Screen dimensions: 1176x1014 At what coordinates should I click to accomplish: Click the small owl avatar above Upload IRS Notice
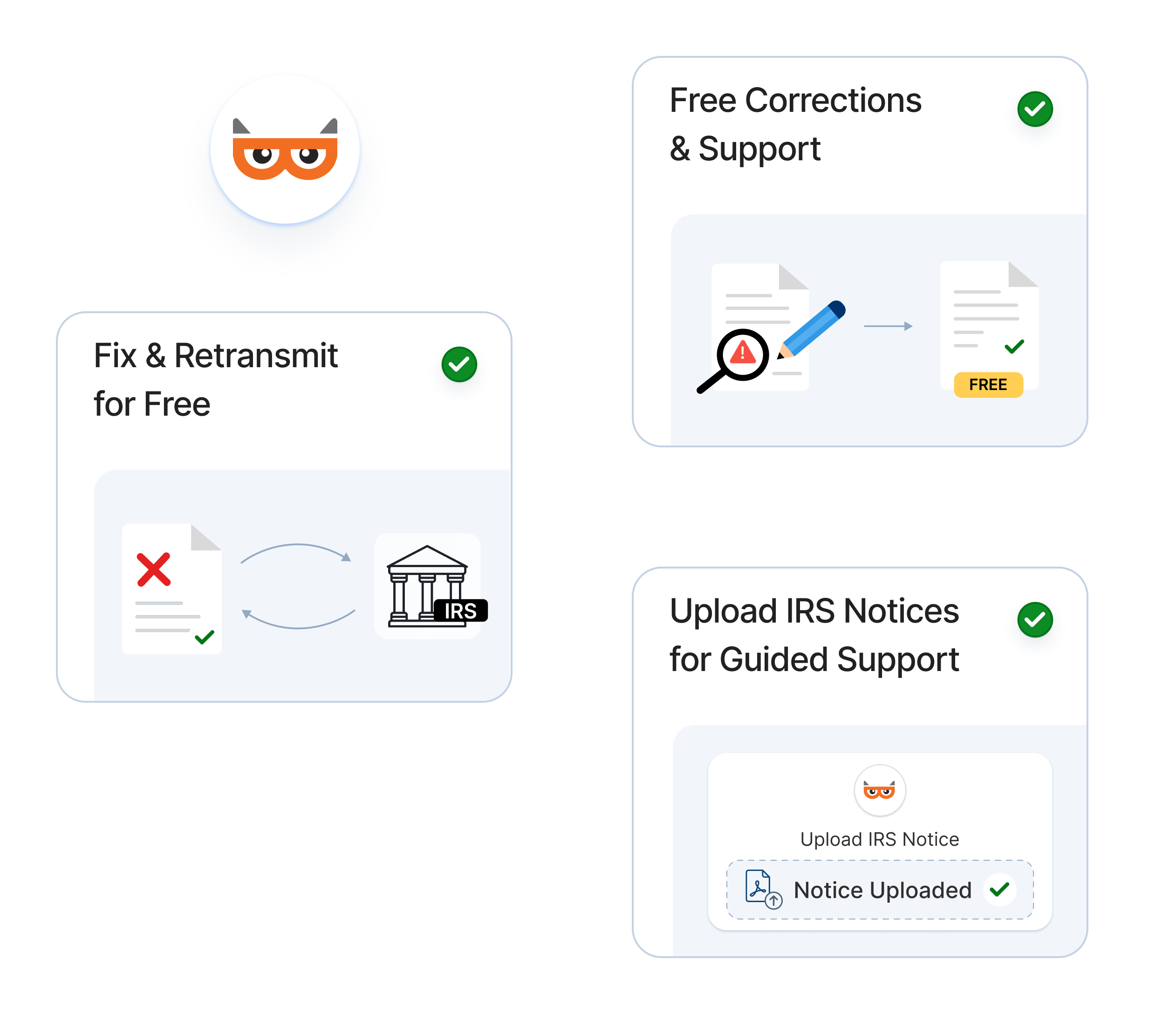click(x=879, y=790)
